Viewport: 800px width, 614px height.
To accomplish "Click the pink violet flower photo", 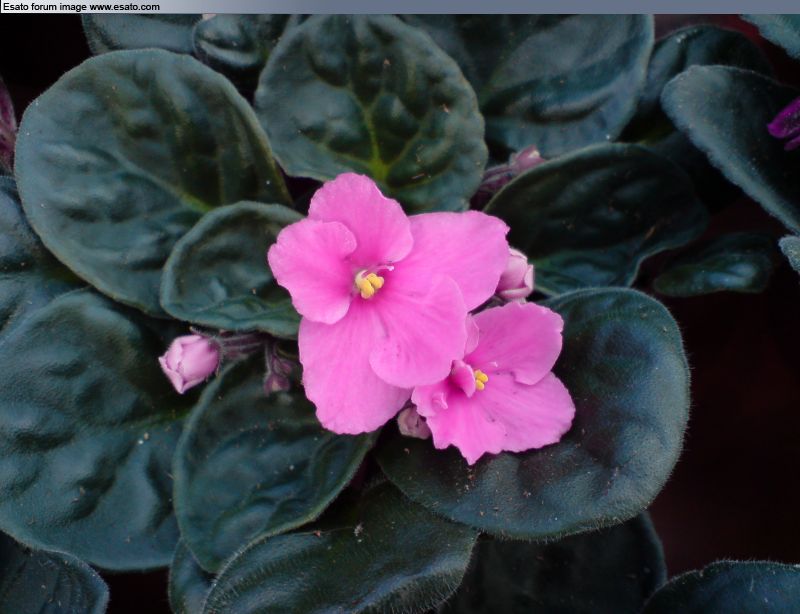I will (400, 314).
